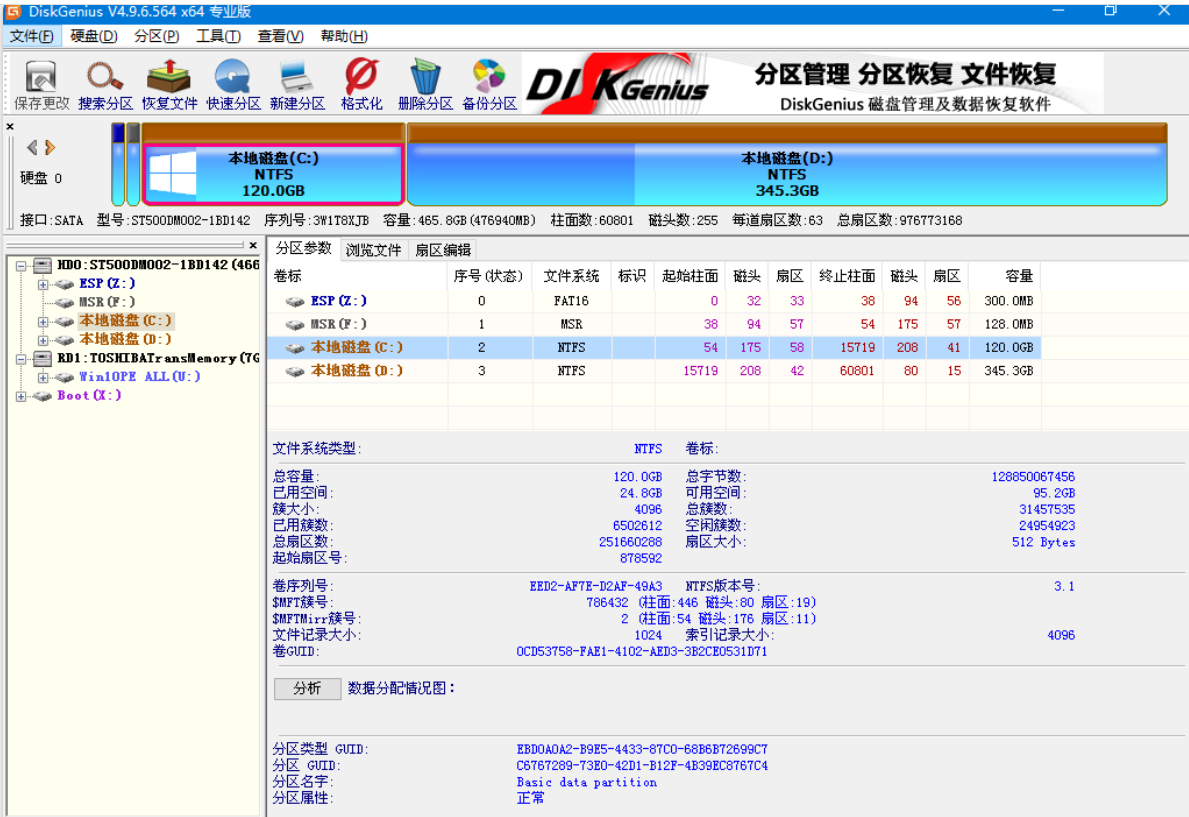This screenshot has height=817, width=1189.
Task: Select the 格式化 format tool
Action: (361, 84)
